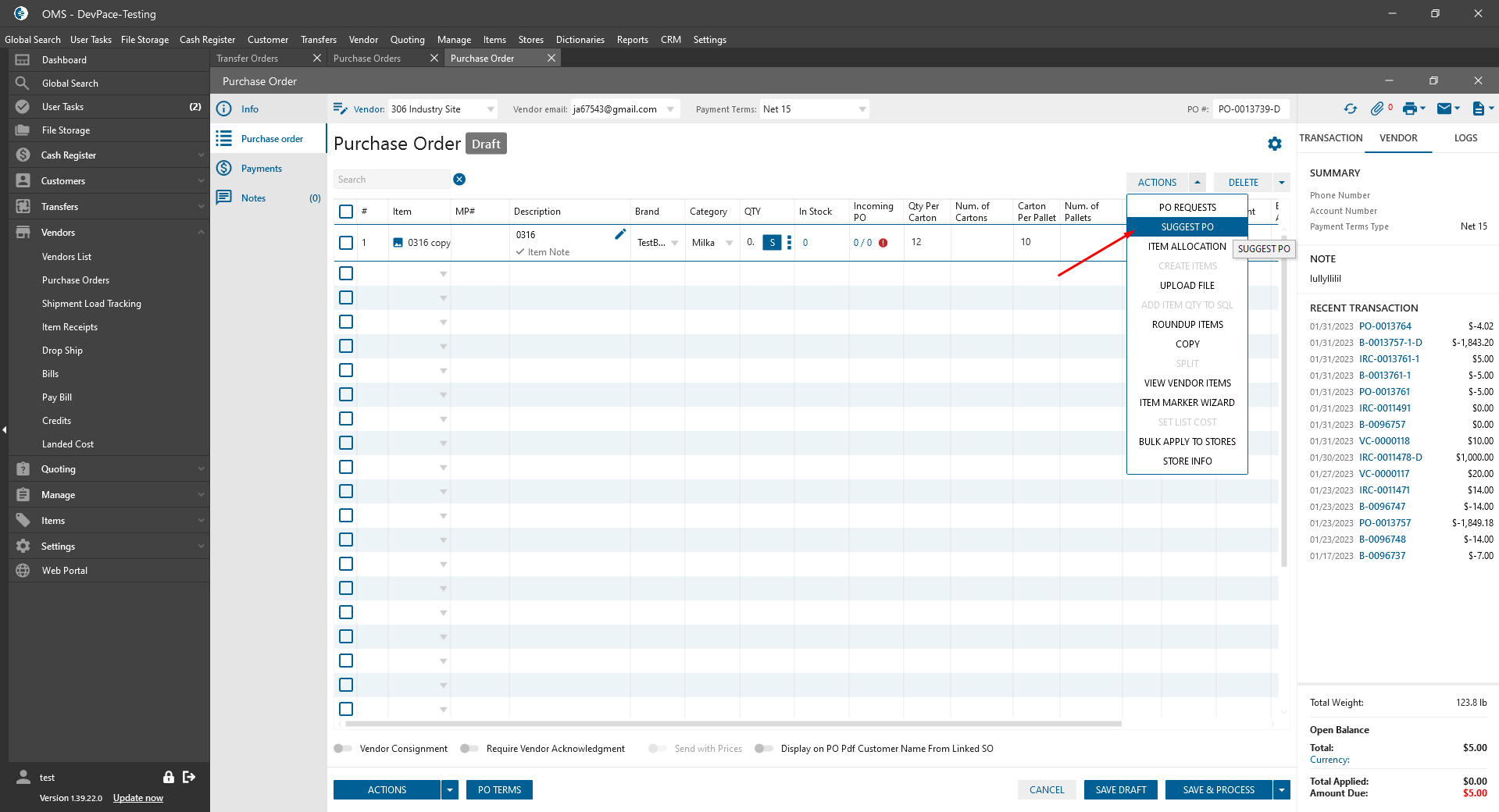Click the pencil edit icon for description

tap(620, 234)
